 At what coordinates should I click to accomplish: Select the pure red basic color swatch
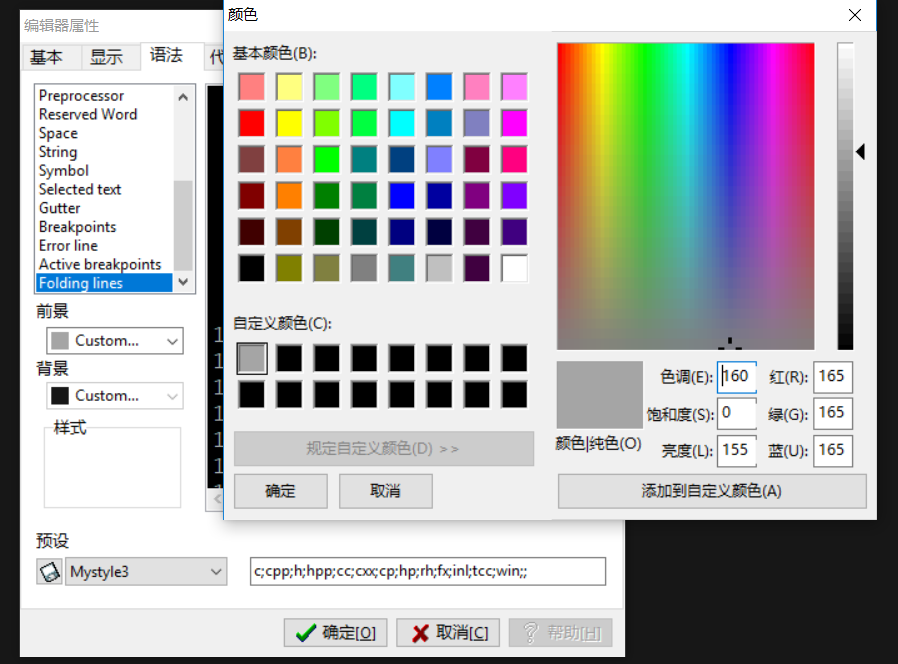[x=251, y=123]
